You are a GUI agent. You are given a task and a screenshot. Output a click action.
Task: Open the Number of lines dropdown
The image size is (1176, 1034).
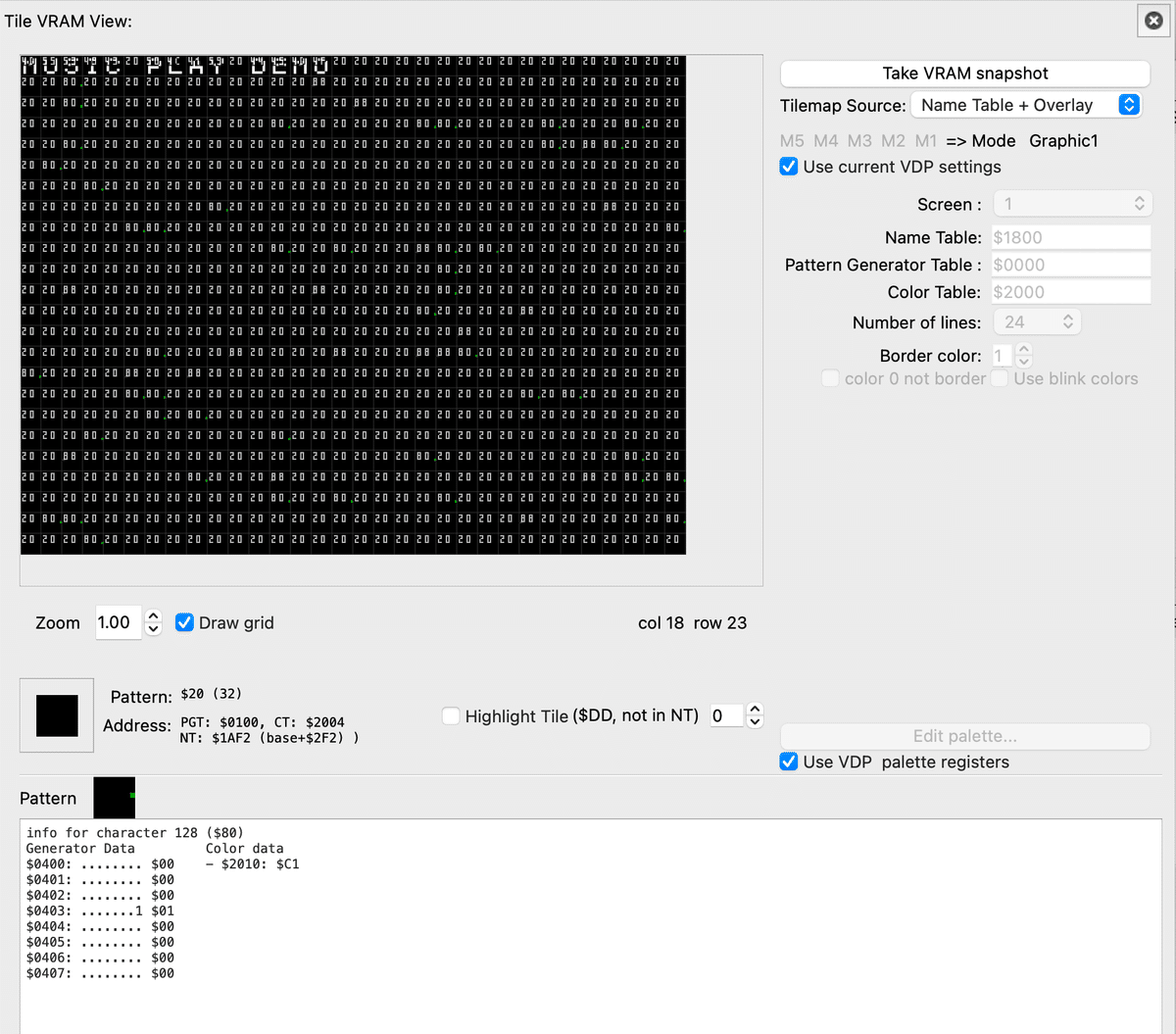pyautogui.click(x=1036, y=321)
